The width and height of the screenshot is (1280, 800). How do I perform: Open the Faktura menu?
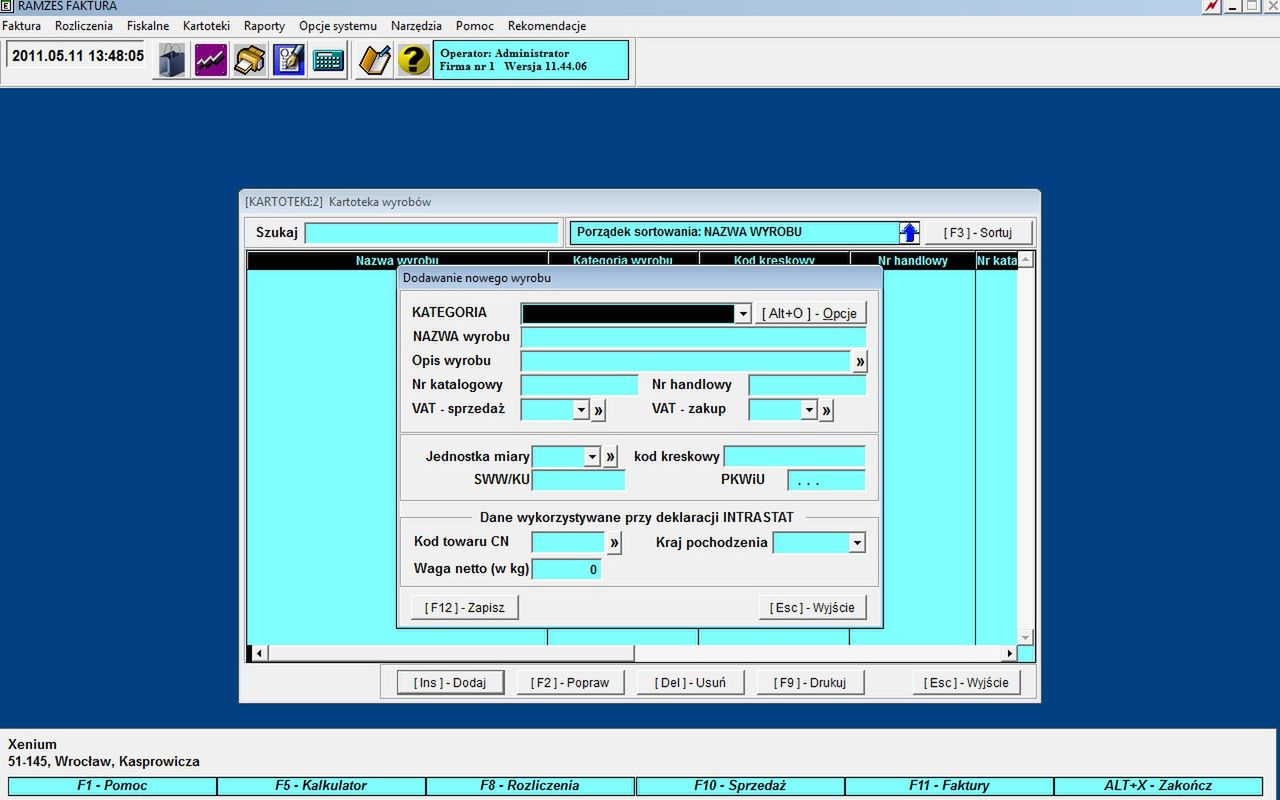[22, 26]
